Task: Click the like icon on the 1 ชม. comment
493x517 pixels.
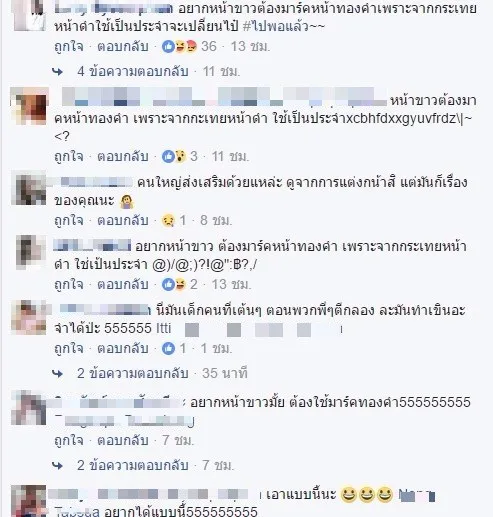Action: 168,349
